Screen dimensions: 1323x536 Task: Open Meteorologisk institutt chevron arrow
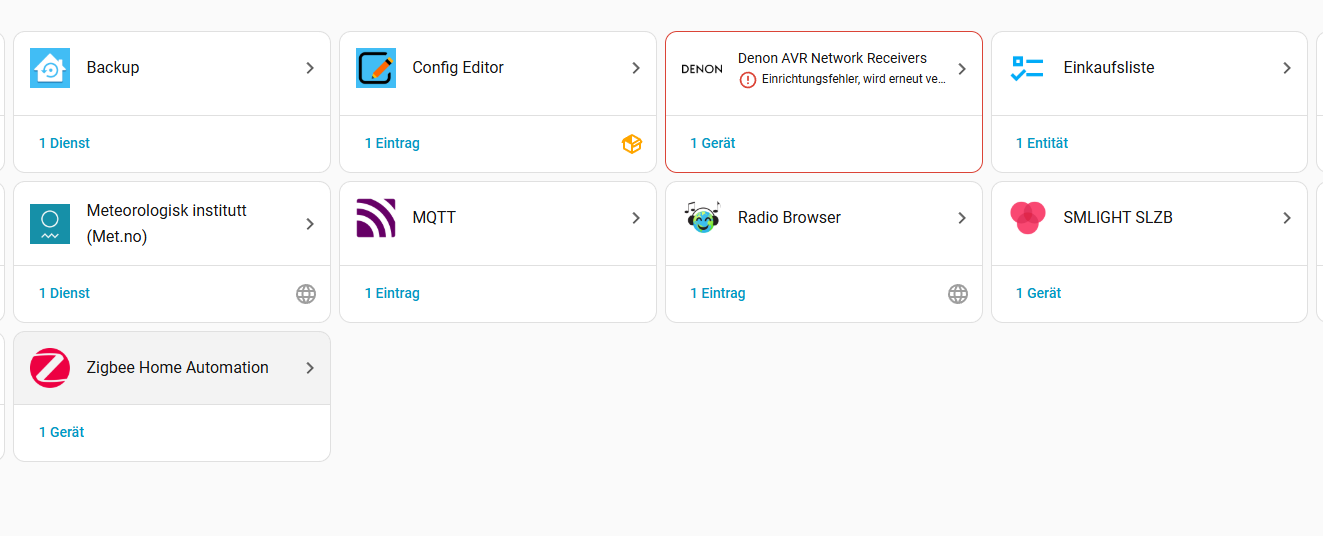click(x=310, y=224)
